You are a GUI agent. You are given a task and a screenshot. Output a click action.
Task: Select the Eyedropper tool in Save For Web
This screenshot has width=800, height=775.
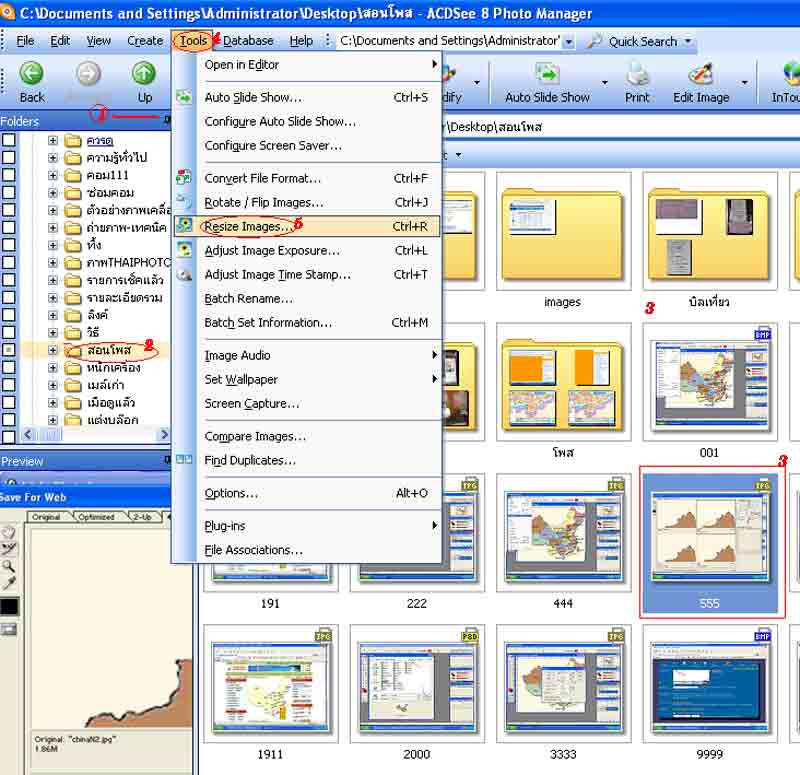pyautogui.click(x=9, y=583)
